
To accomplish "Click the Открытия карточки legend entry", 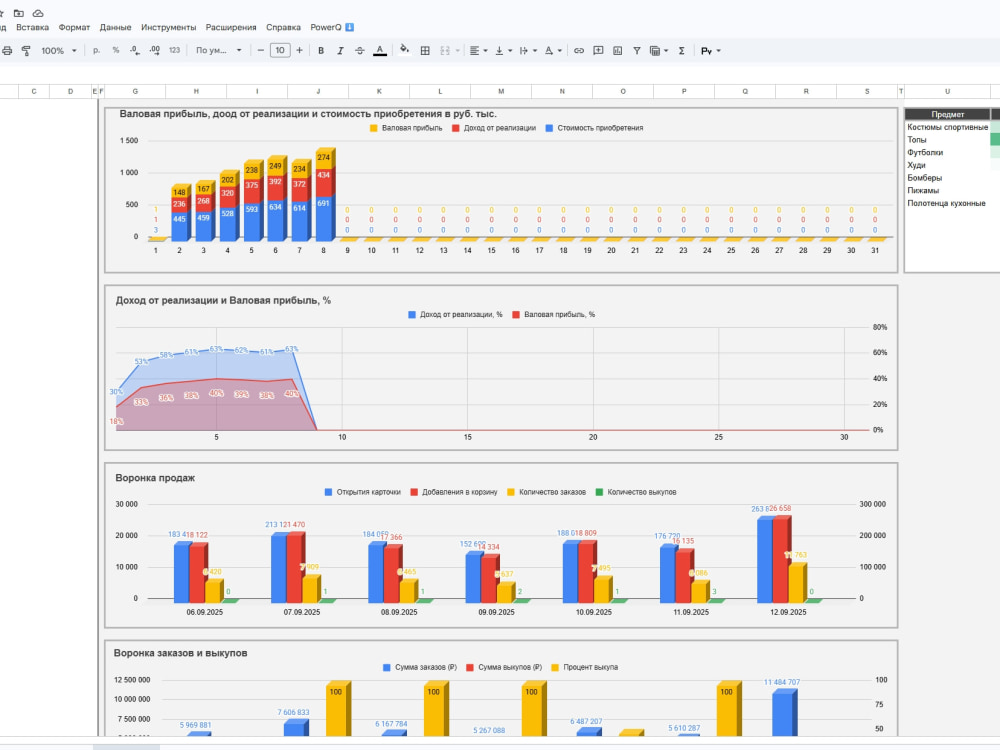I will pyautogui.click(x=363, y=492).
